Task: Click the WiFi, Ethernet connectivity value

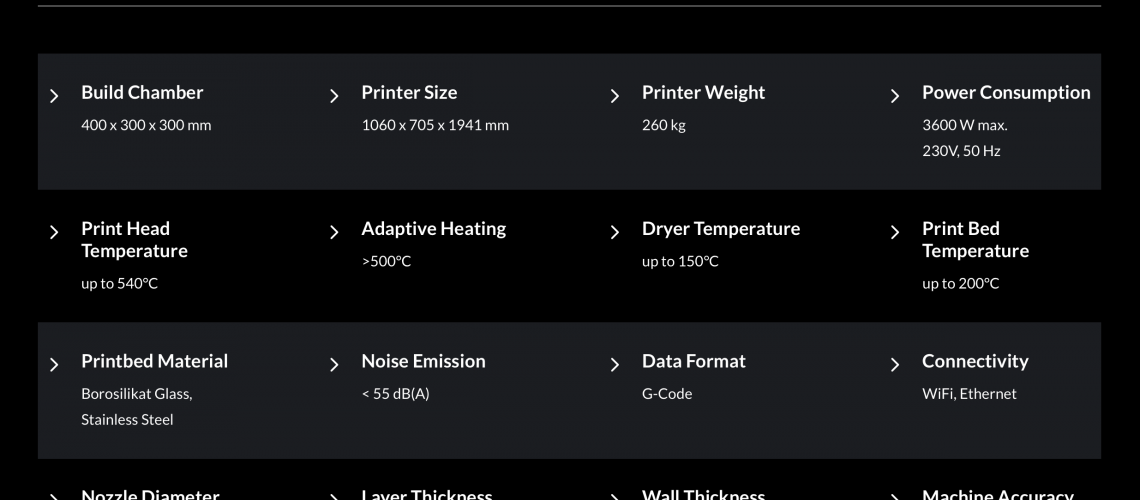Action: [x=969, y=394]
